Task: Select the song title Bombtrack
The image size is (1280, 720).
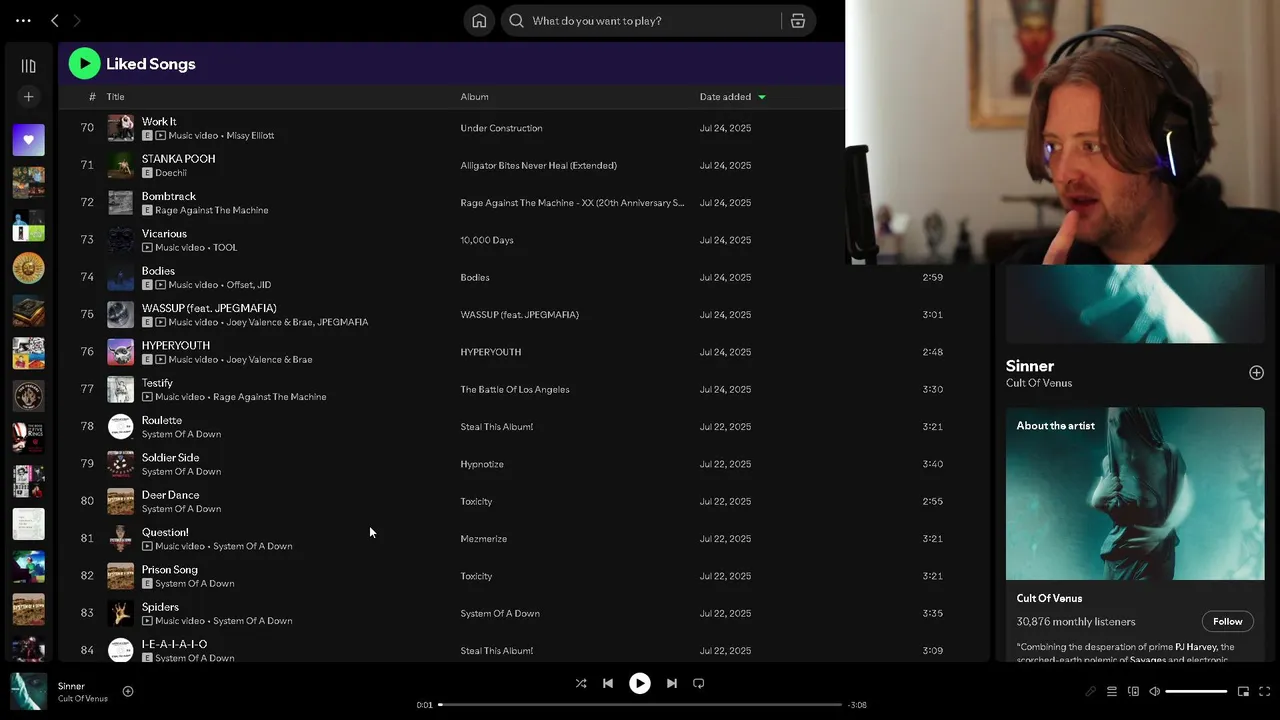Action: (x=168, y=196)
